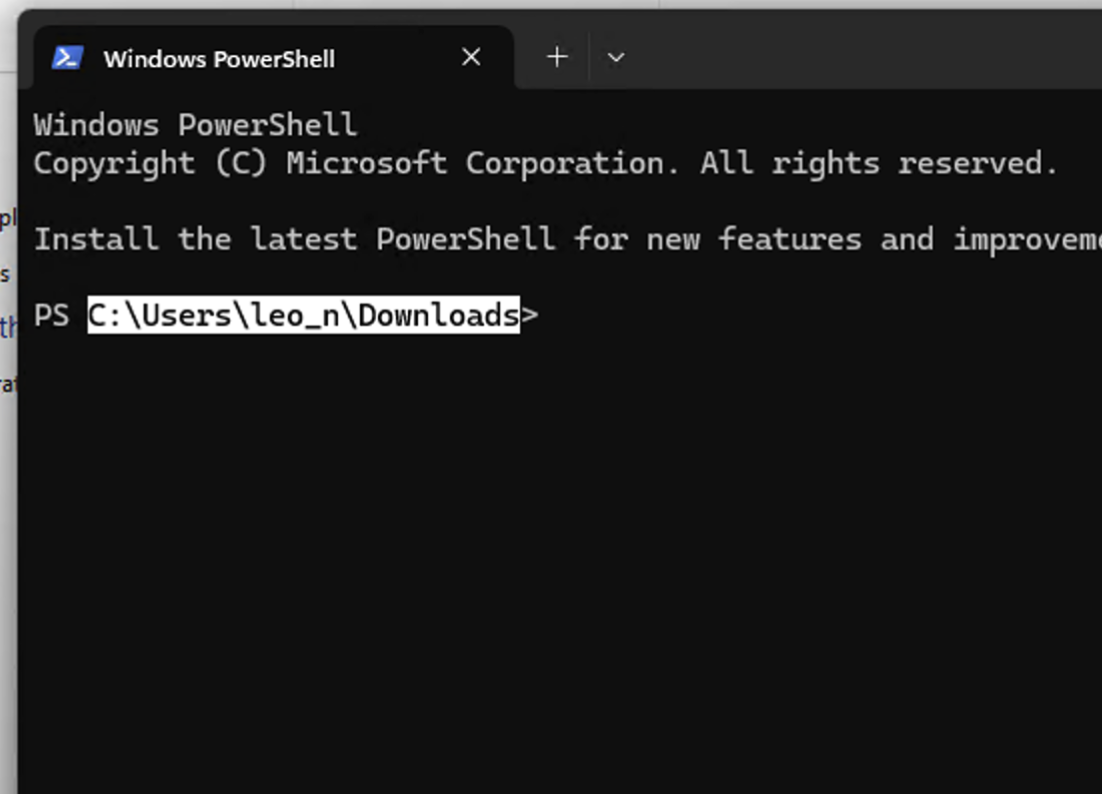Click the empty black terminal area below prompt

(559, 562)
